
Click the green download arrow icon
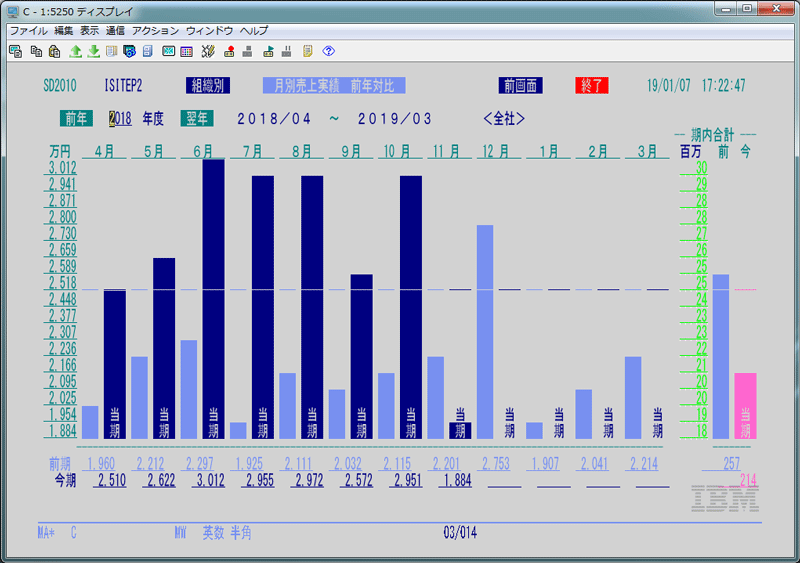93,51
